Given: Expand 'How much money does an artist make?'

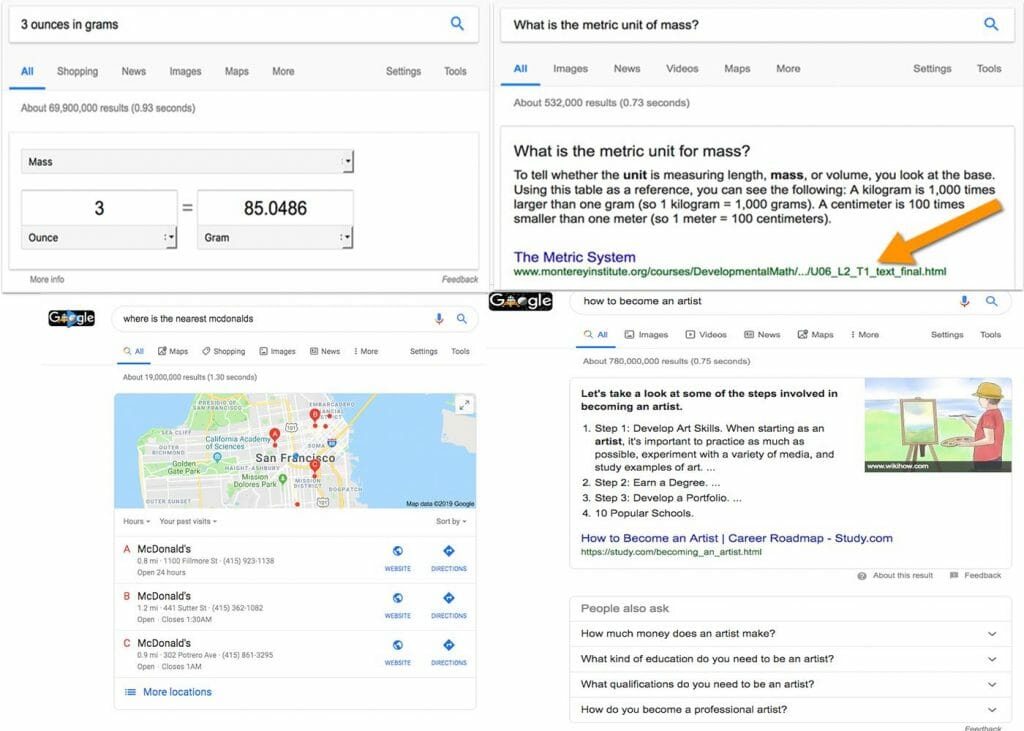Looking at the screenshot, I should [790, 634].
